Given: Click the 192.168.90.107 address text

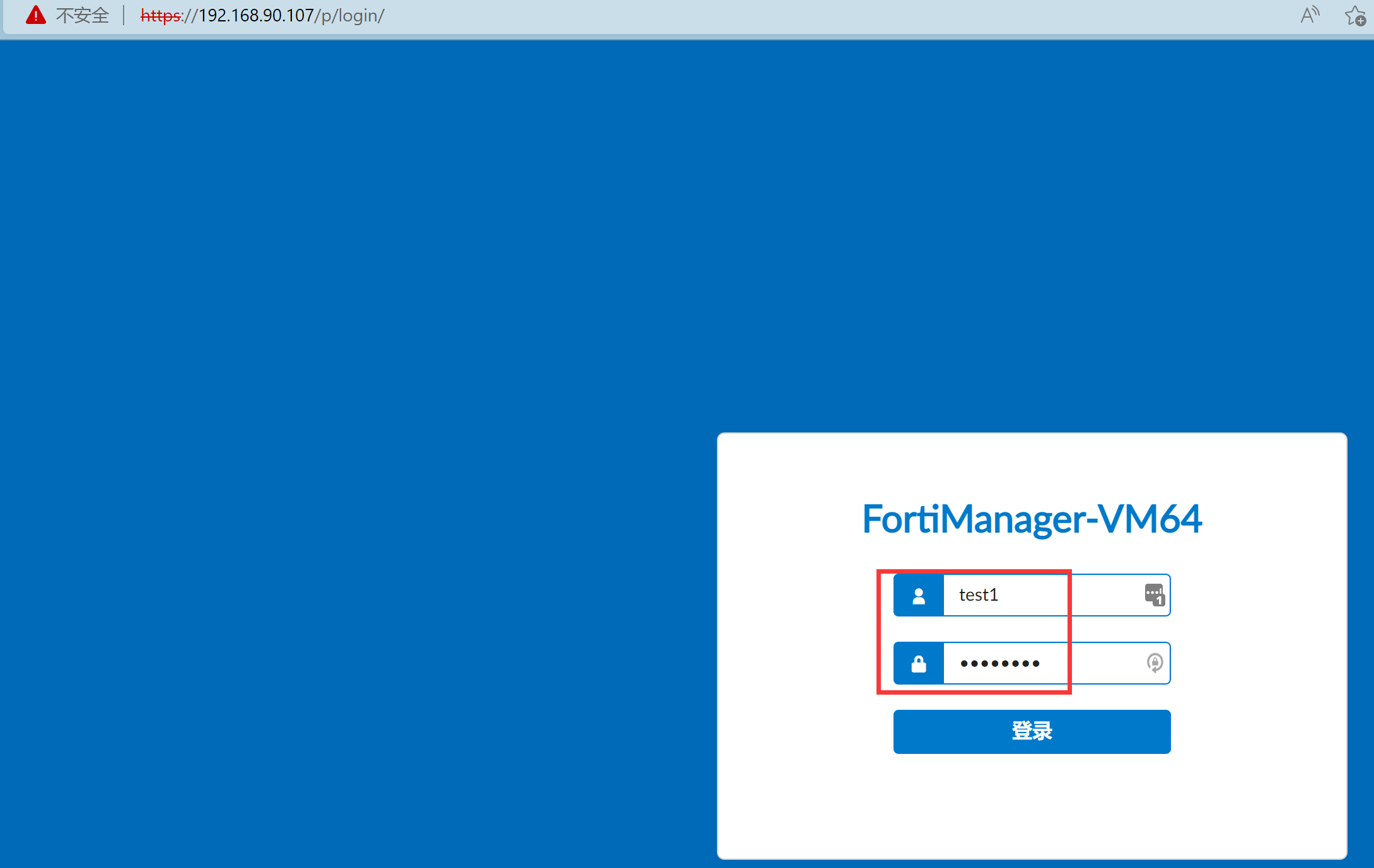Looking at the screenshot, I should click(255, 15).
